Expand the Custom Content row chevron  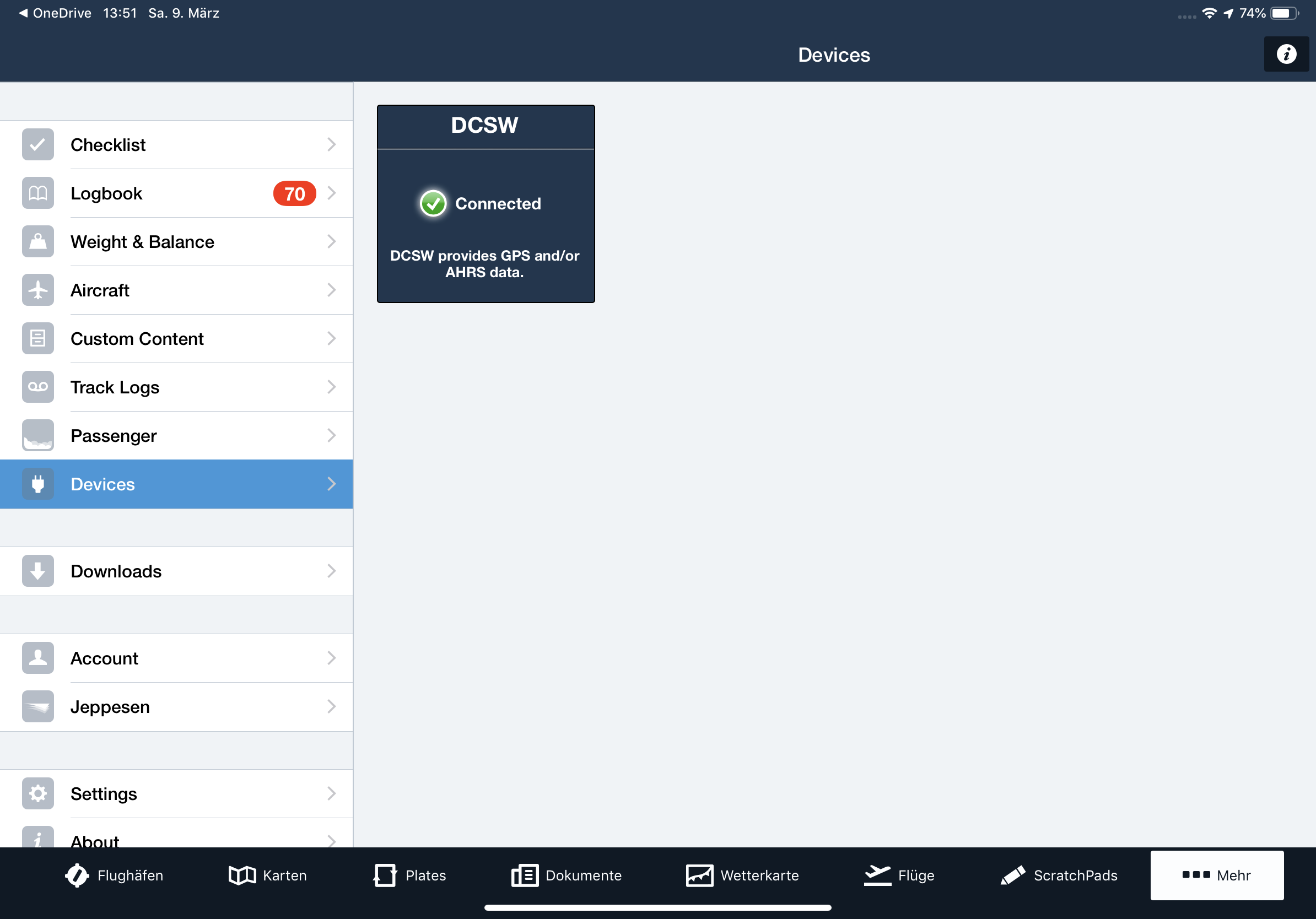coord(331,339)
